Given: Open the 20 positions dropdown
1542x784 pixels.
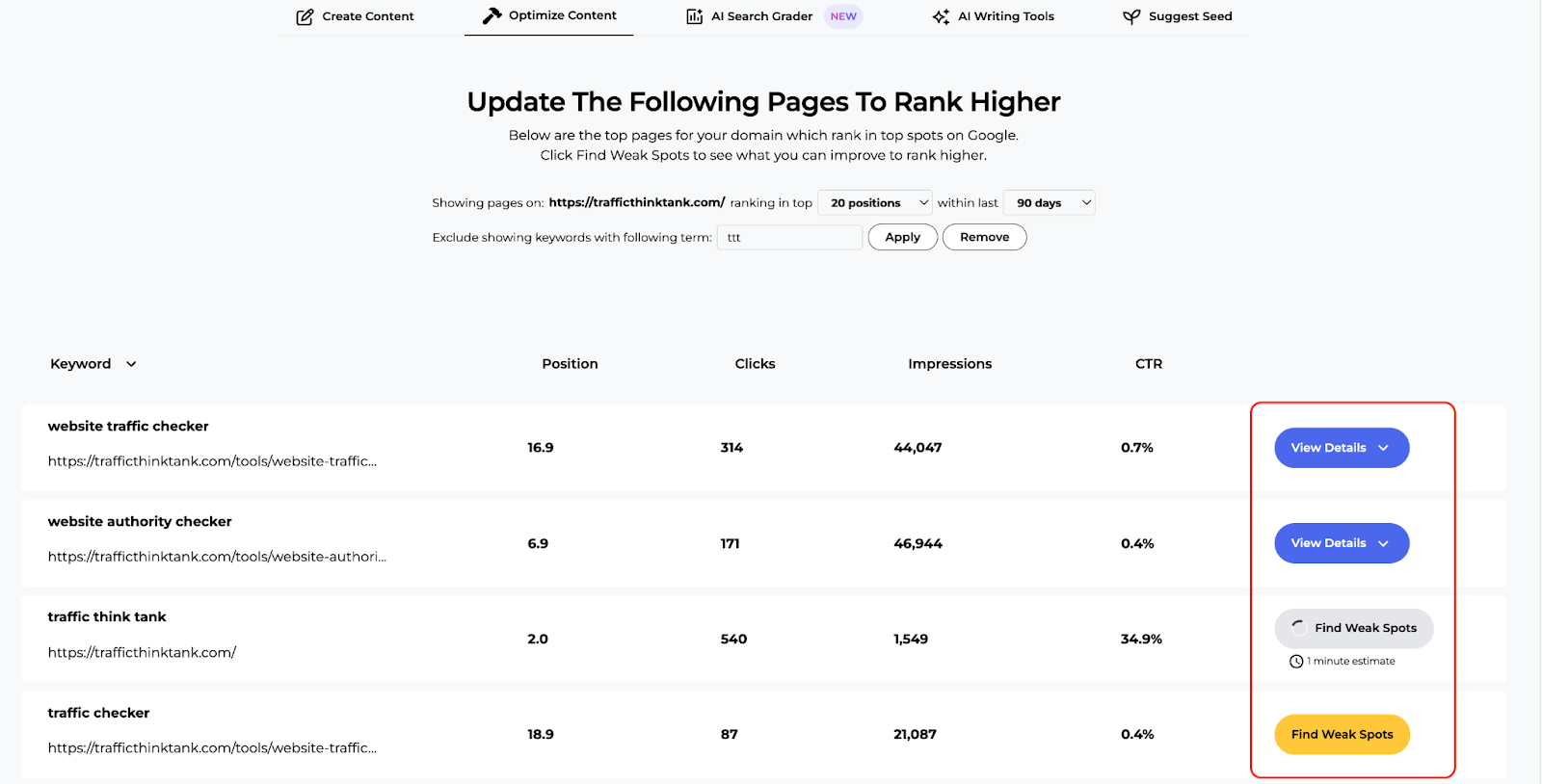Looking at the screenshot, I should 875,203.
